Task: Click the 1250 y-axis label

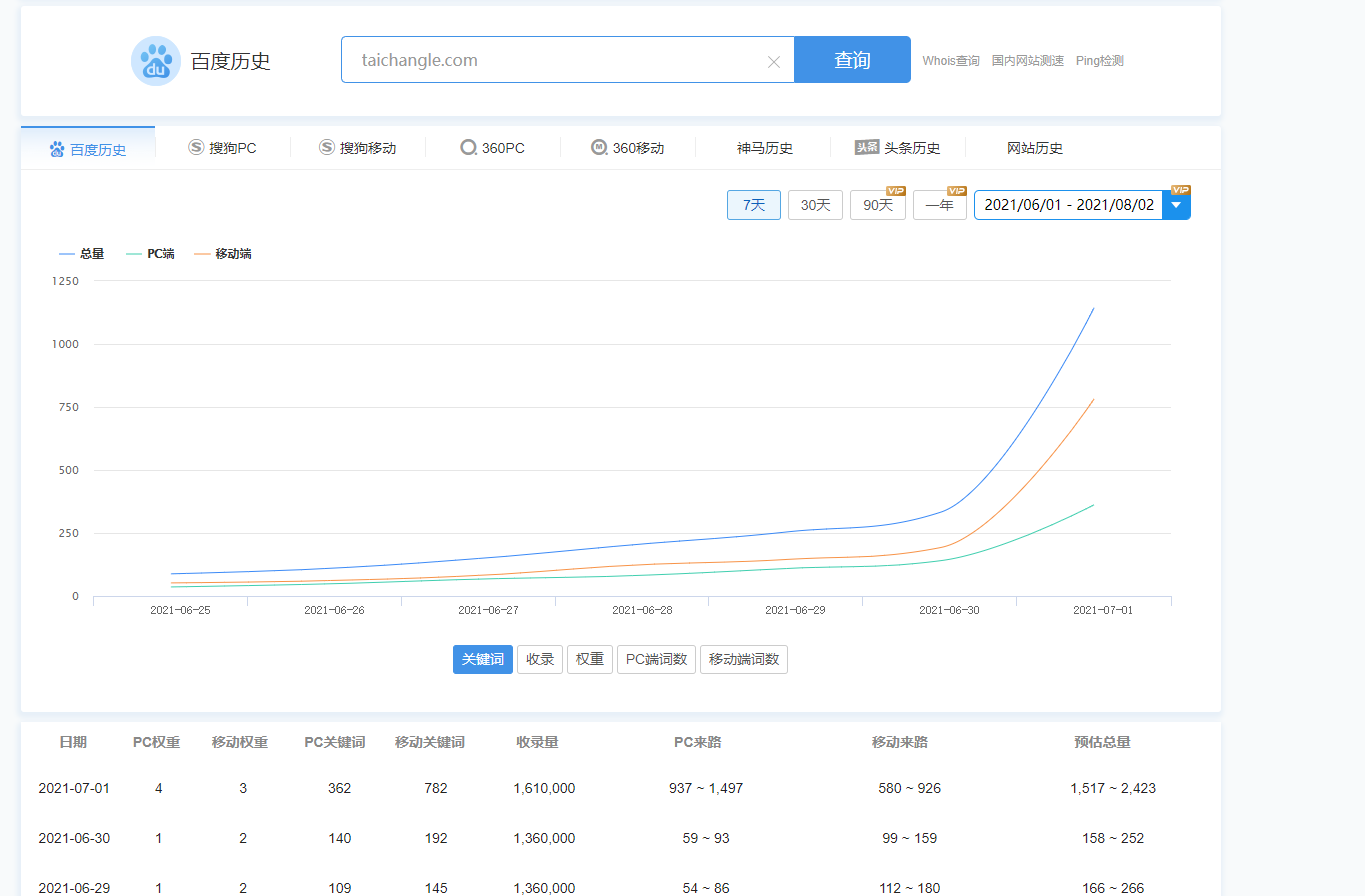Action: pos(65,281)
